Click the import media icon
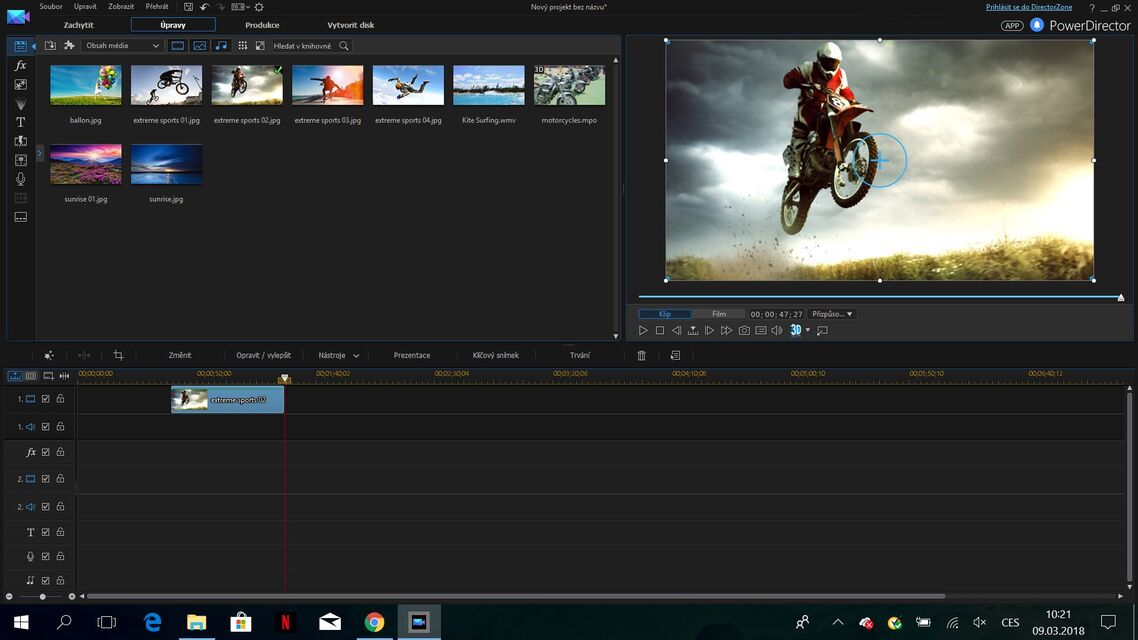Viewport: 1138px width, 640px height. pyautogui.click(x=51, y=46)
